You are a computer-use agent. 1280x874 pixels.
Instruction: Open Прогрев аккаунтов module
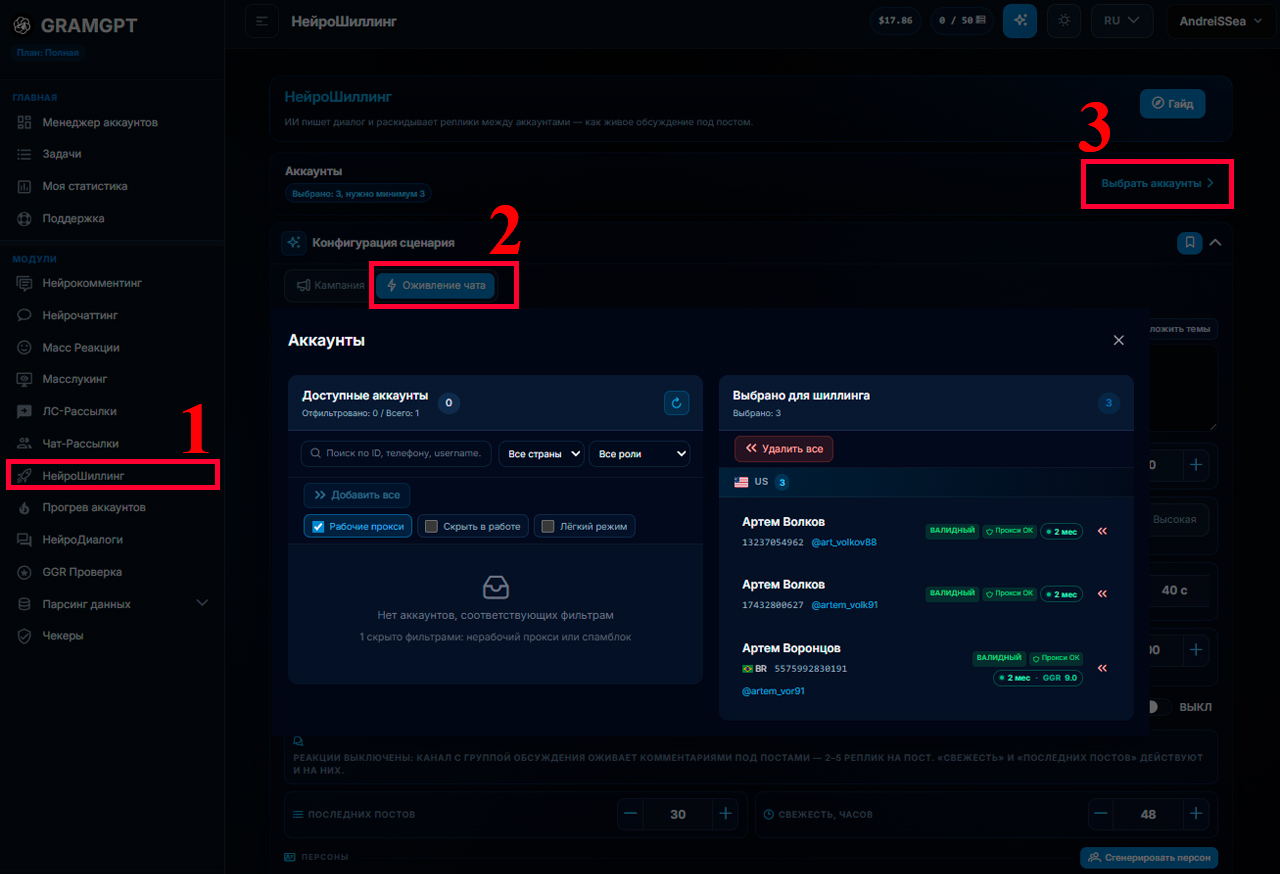[x=94, y=507]
